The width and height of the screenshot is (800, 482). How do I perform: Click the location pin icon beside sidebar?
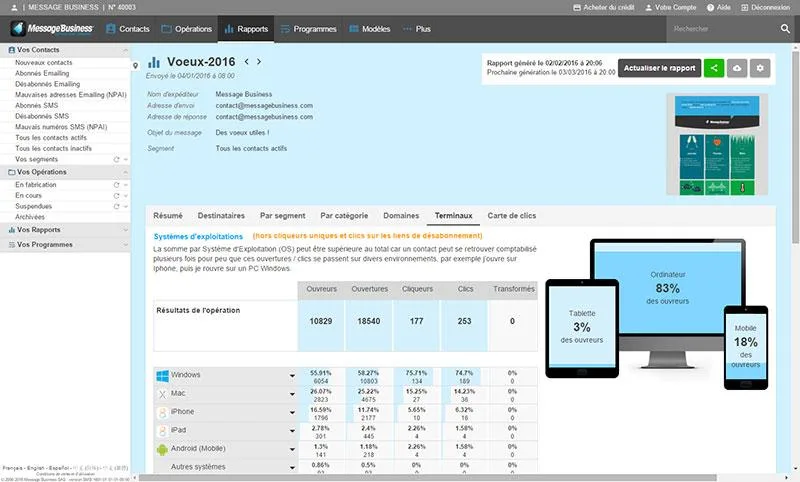click(x=135, y=65)
